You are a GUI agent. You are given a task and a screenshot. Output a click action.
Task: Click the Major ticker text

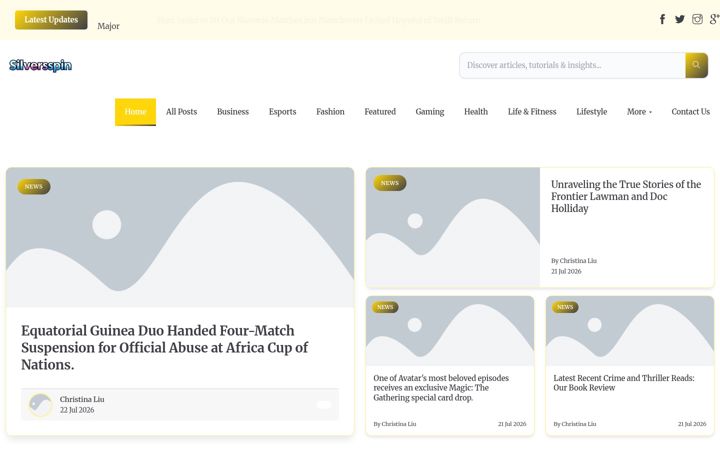click(x=108, y=26)
